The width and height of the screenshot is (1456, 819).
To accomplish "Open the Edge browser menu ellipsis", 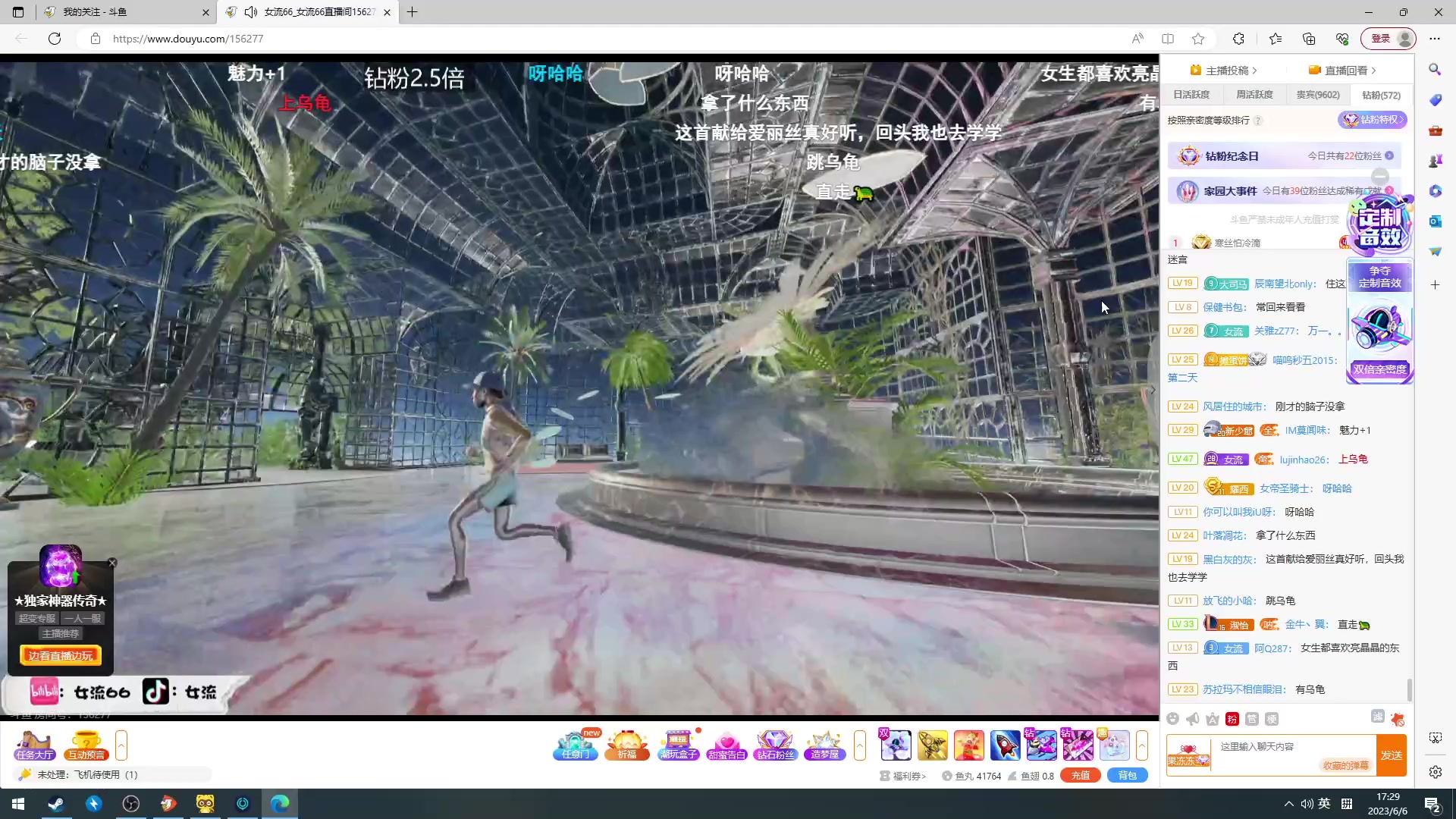I will click(1435, 39).
